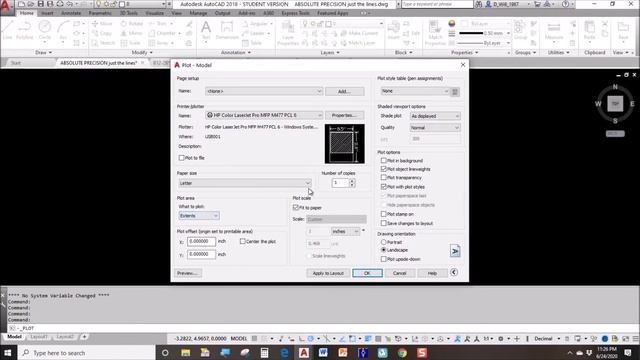Click the Match Properties tool

[435, 32]
